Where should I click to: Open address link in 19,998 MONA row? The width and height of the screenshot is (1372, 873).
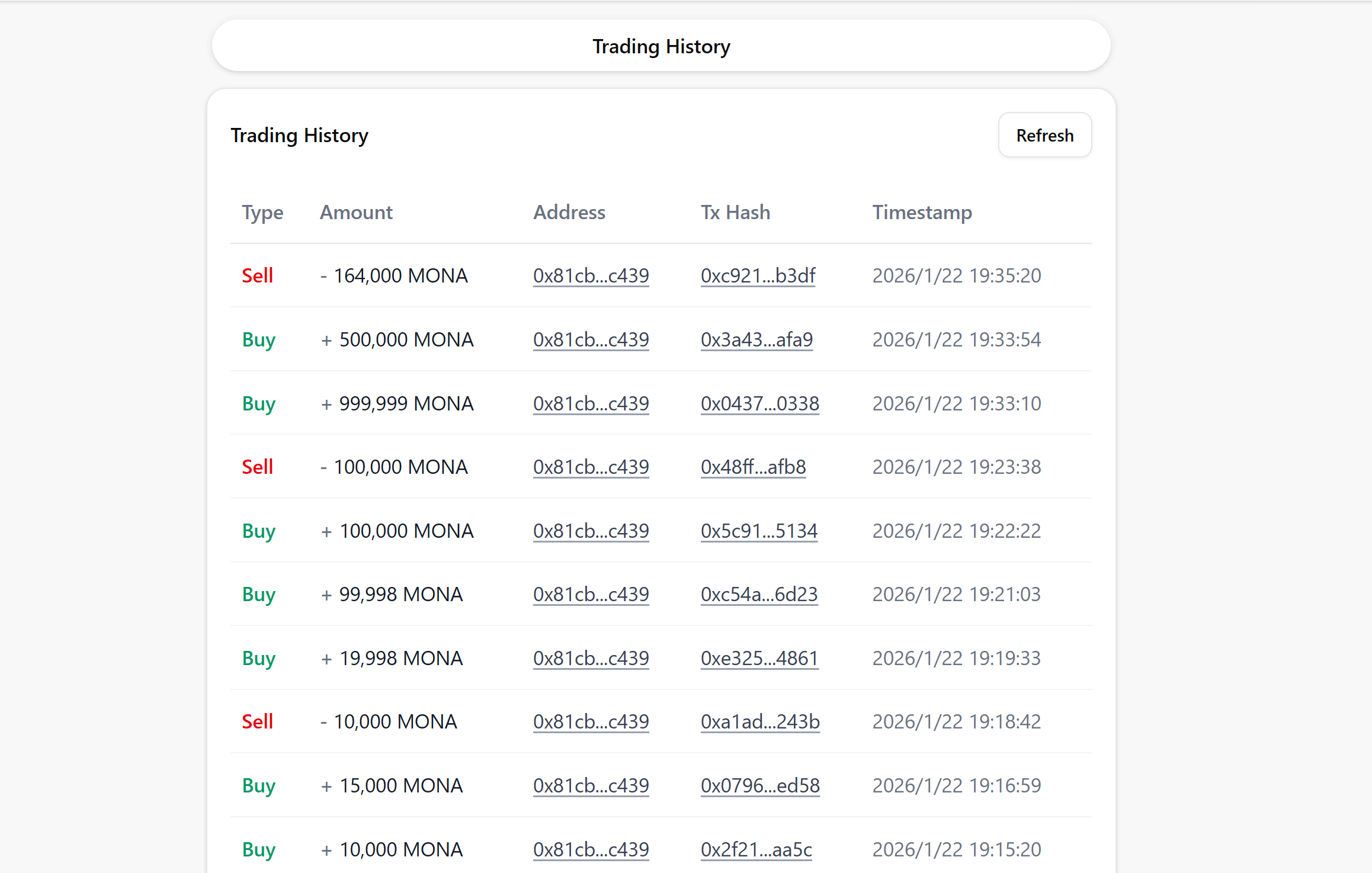pos(591,658)
